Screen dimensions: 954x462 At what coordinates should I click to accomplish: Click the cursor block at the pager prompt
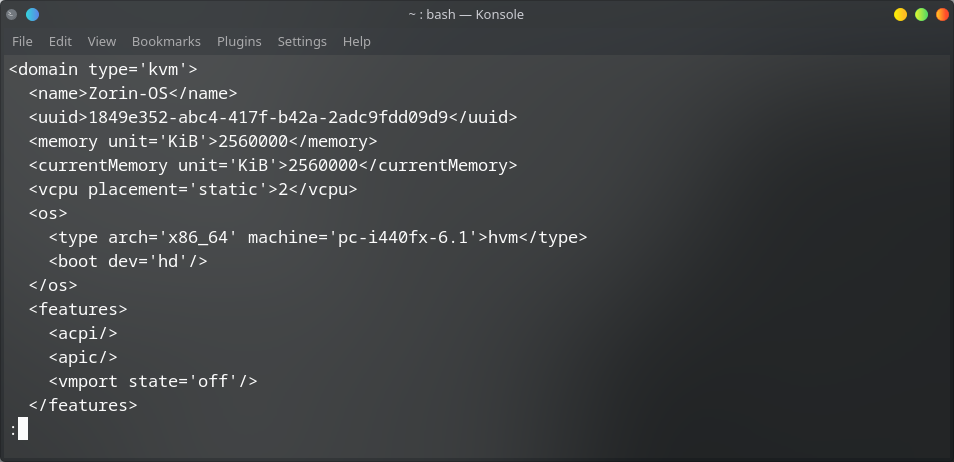click(x=23, y=429)
